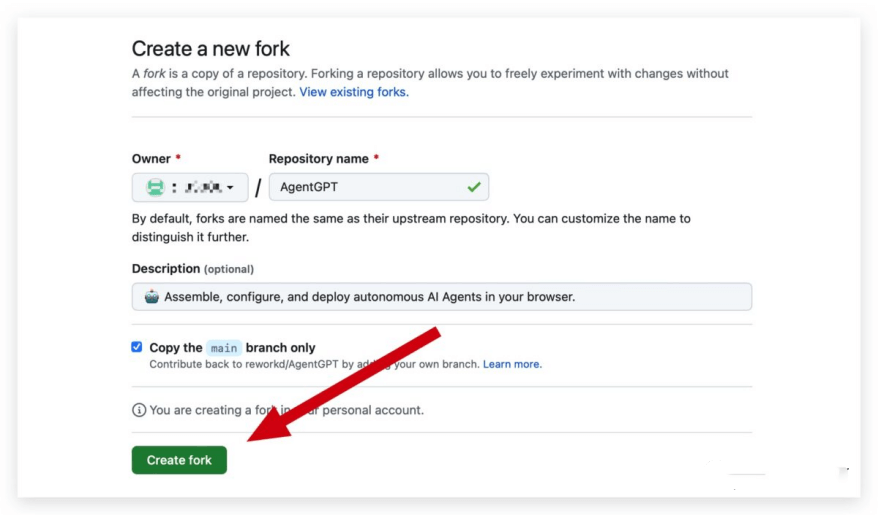
Task: Toggle Copy the main branch only checkbox
Action: click(x=137, y=347)
